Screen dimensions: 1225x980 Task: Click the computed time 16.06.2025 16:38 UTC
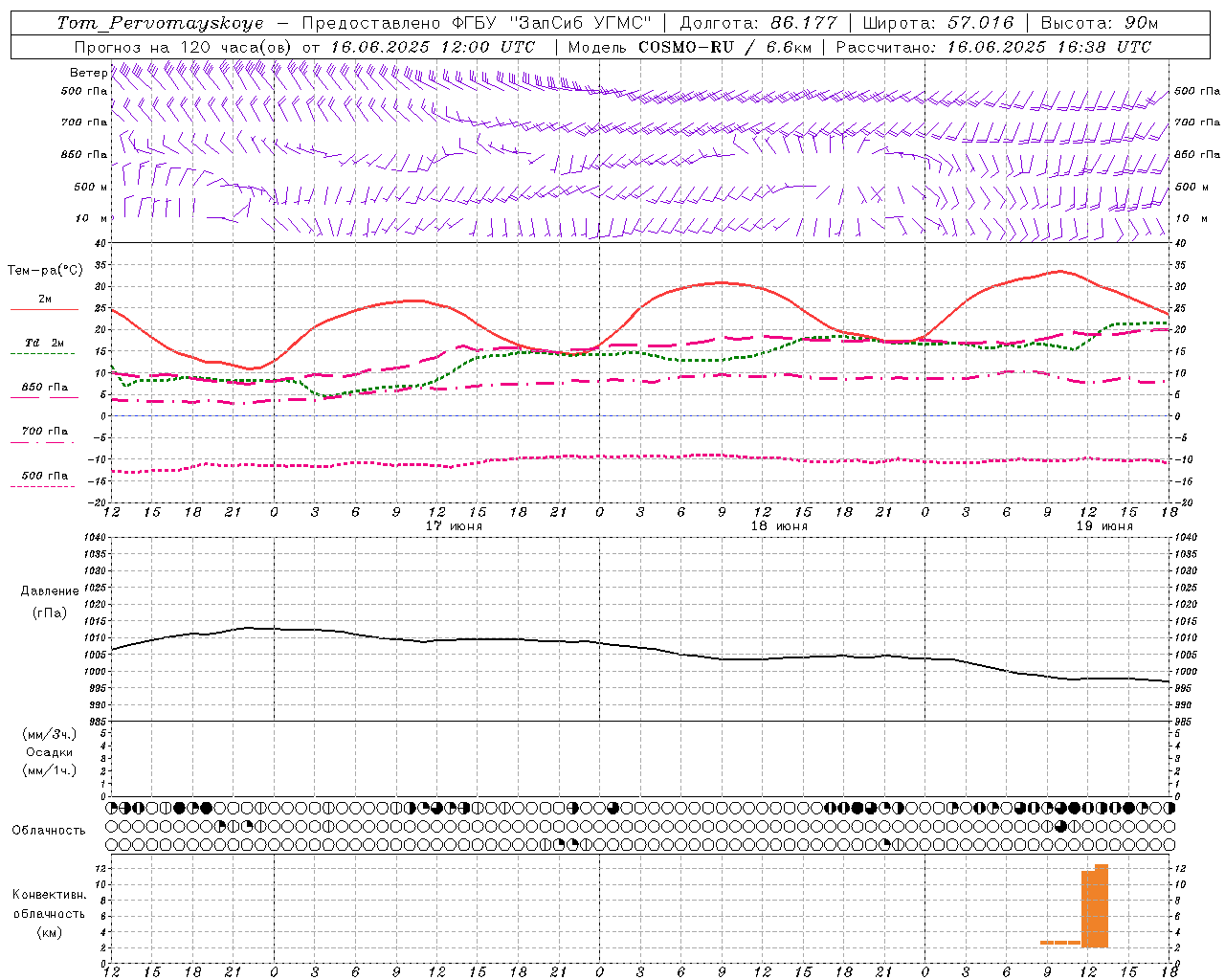click(1049, 47)
